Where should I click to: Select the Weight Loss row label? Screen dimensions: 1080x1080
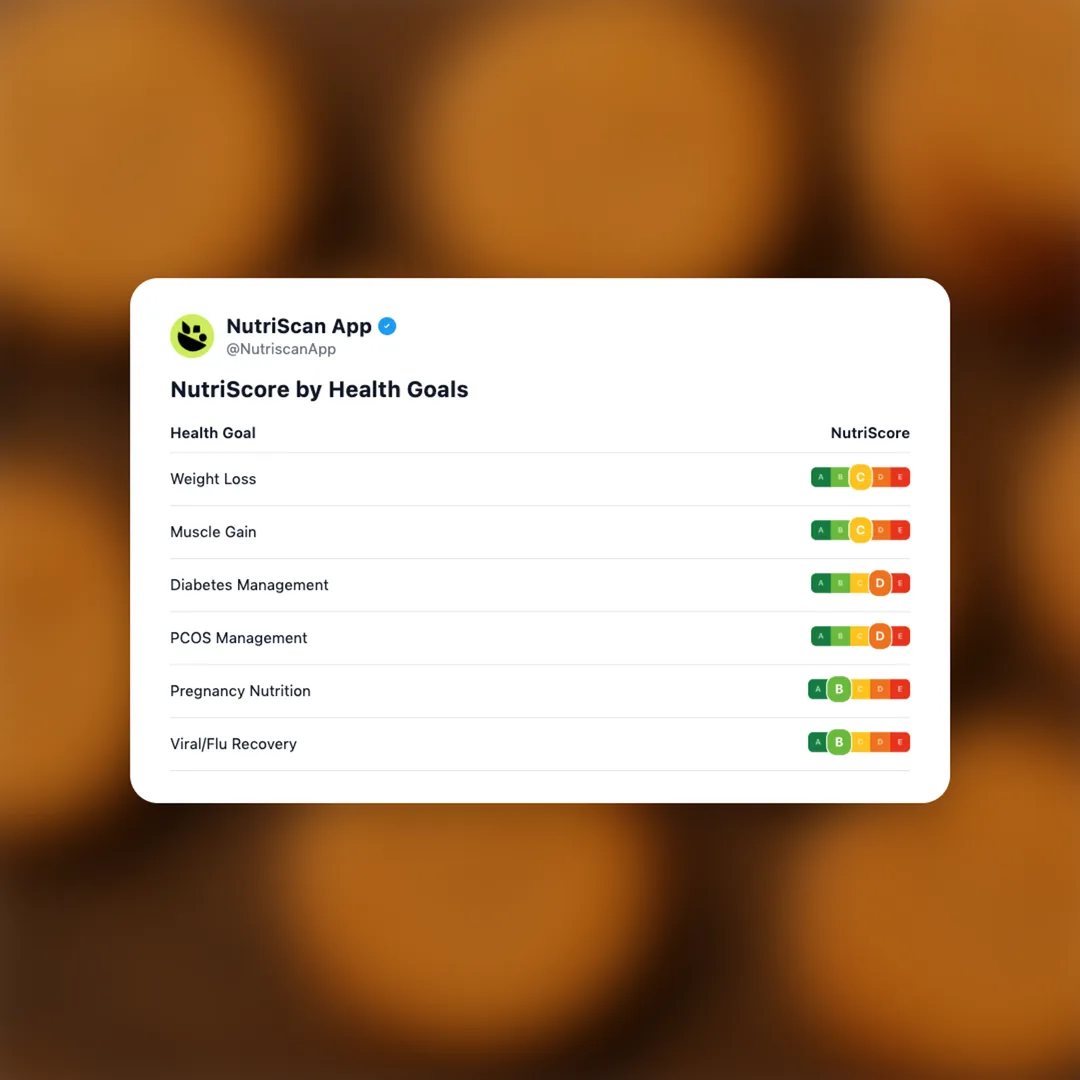point(213,479)
